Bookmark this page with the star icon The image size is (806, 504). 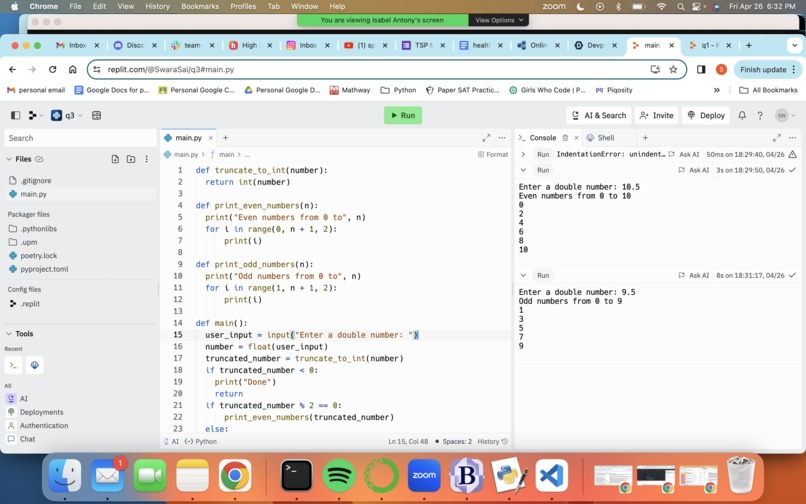click(x=673, y=69)
